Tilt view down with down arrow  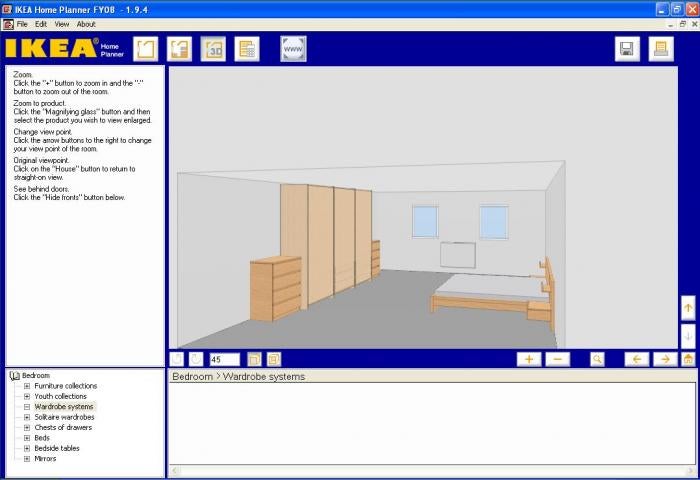(688, 336)
